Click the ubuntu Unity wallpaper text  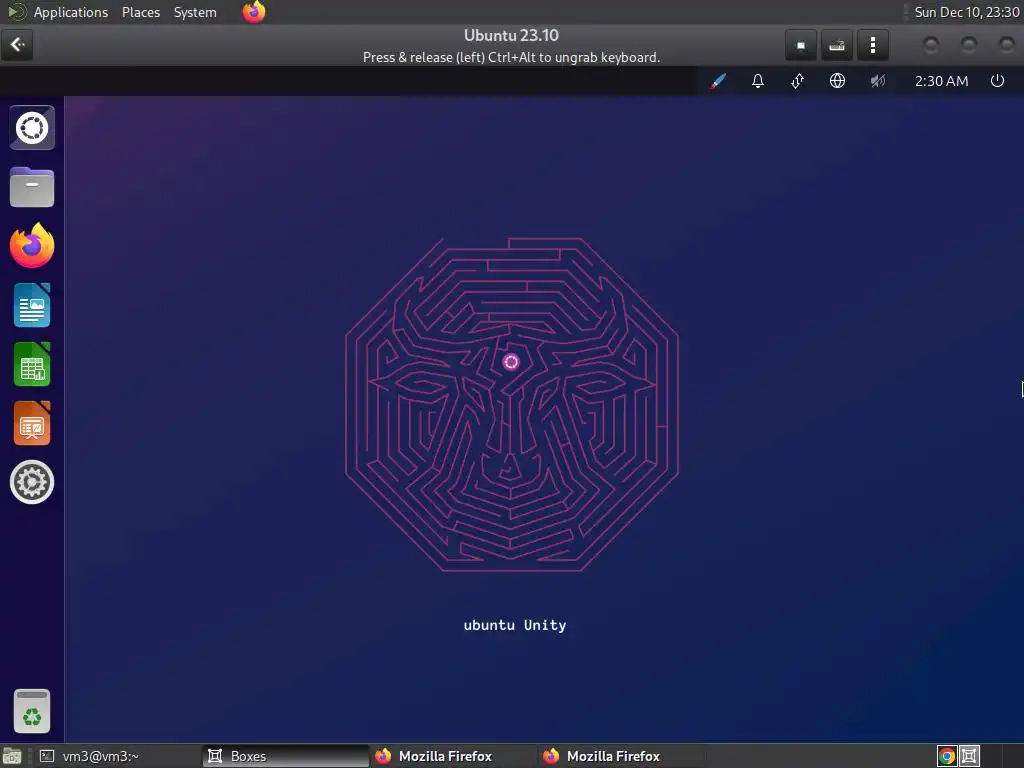[515, 625]
